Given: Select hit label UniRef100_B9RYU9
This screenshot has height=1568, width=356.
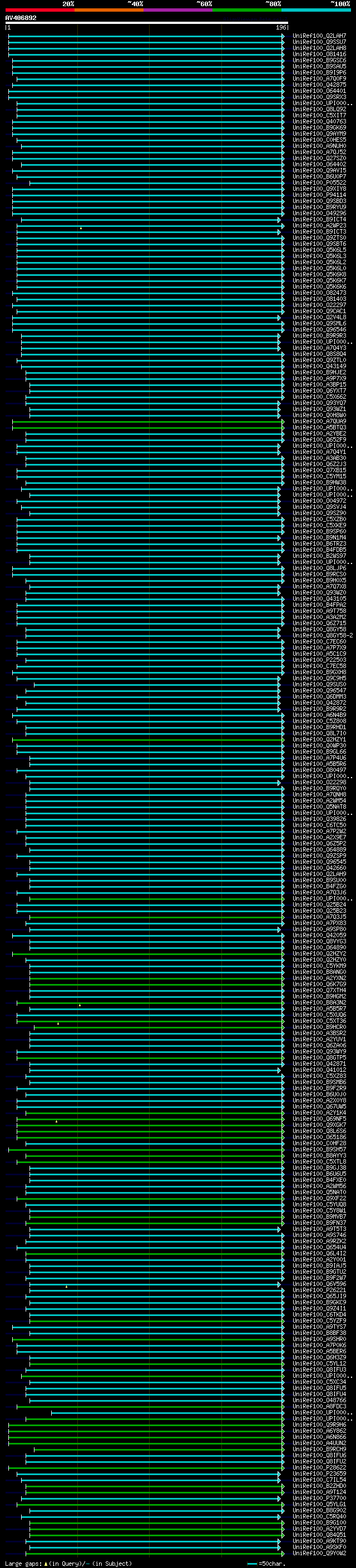Looking at the screenshot, I should [319, 207].
